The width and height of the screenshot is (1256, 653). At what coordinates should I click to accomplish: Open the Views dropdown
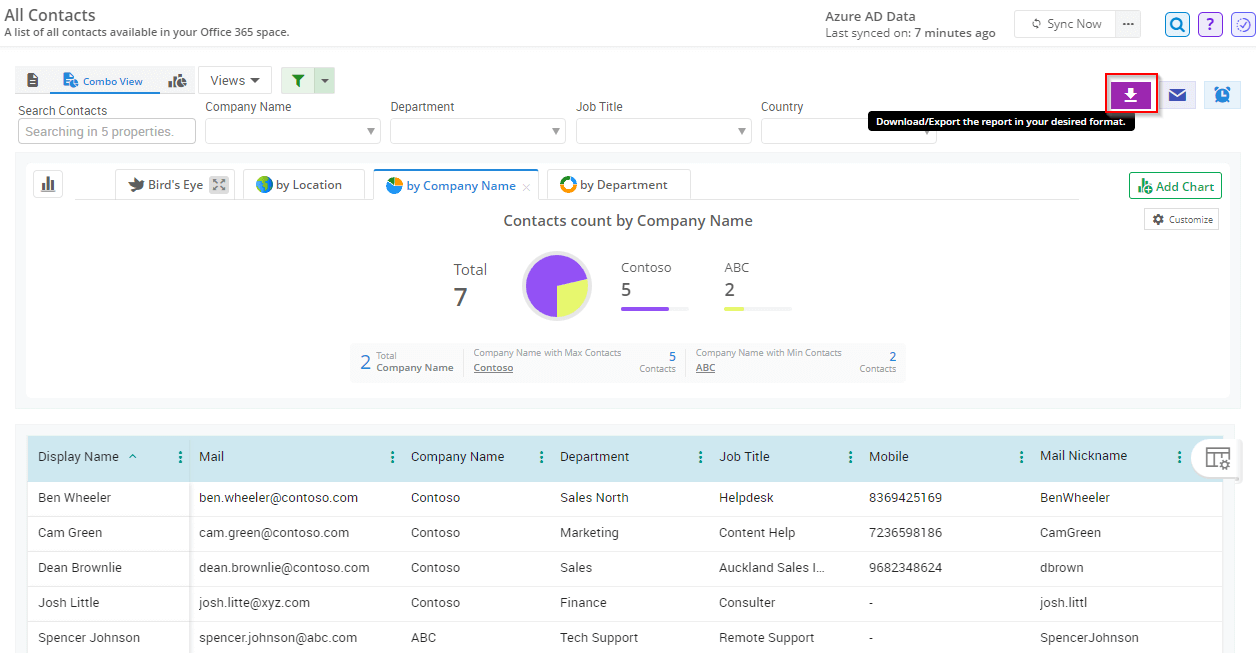(x=234, y=79)
